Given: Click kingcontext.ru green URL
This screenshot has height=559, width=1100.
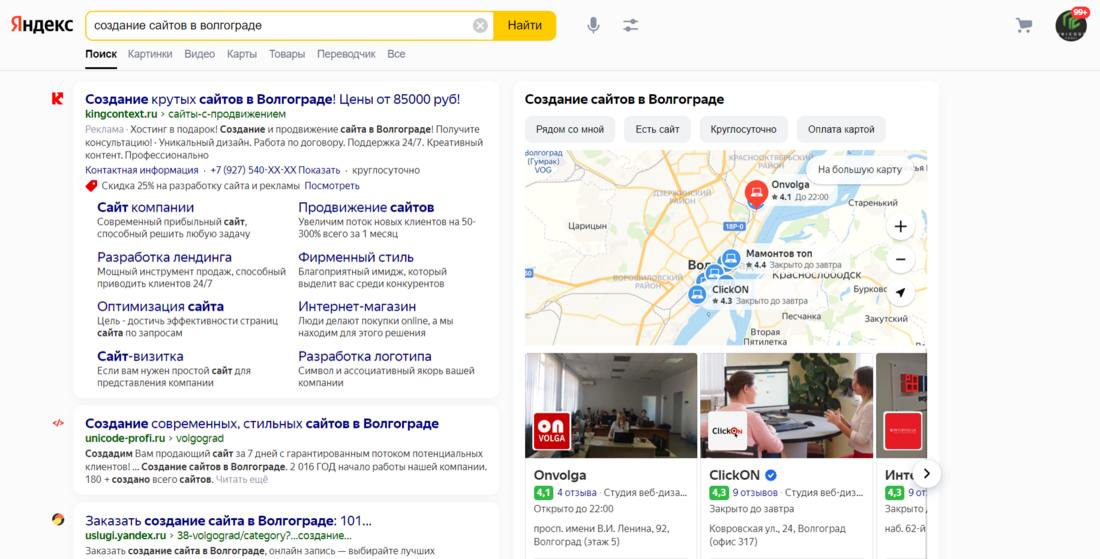Looking at the screenshot, I should pos(121,114).
